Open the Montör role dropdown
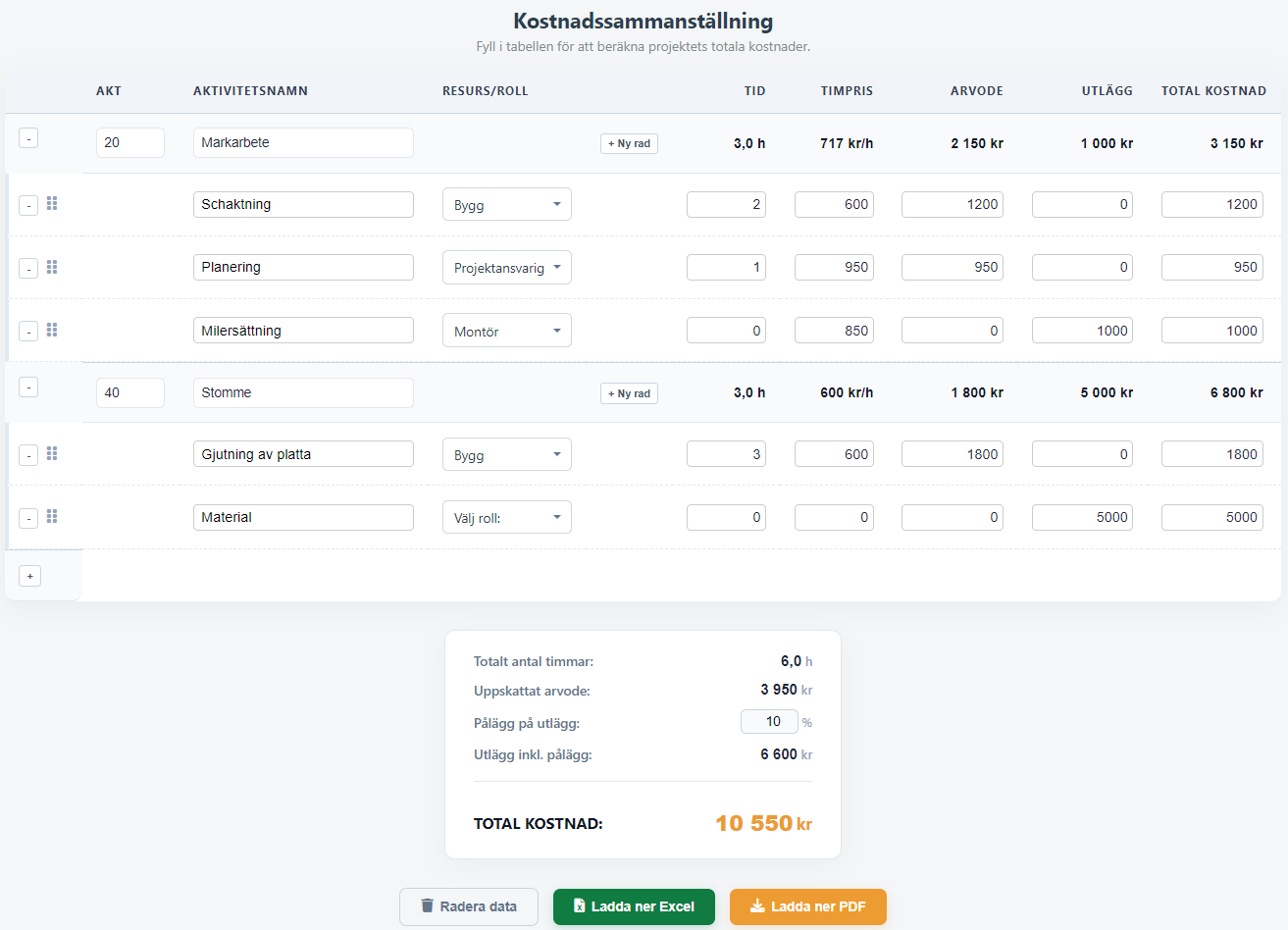The width and height of the screenshot is (1288, 930). coord(506,332)
